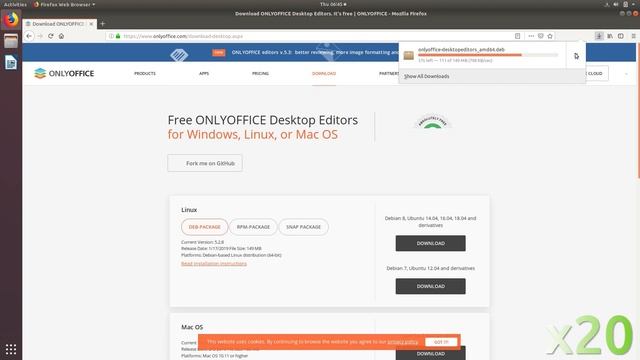This screenshot has height=360, width=640.
Task: Click the package icon of the downloading file
Action: 409,55
